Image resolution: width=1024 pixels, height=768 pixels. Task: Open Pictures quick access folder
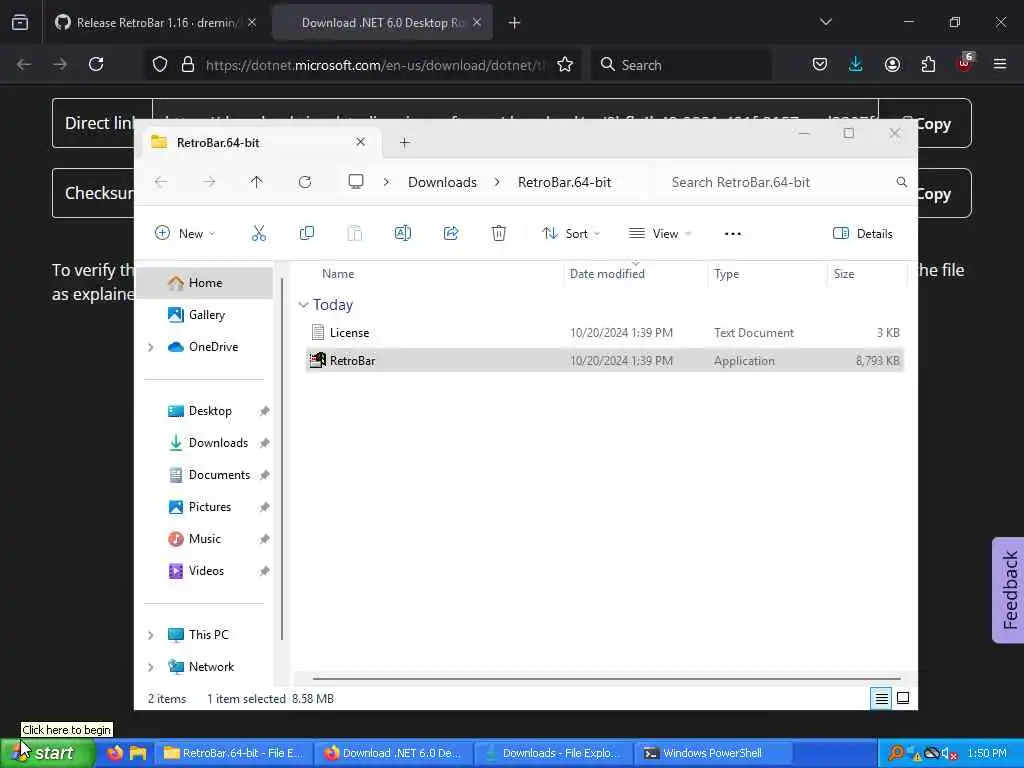pos(209,507)
